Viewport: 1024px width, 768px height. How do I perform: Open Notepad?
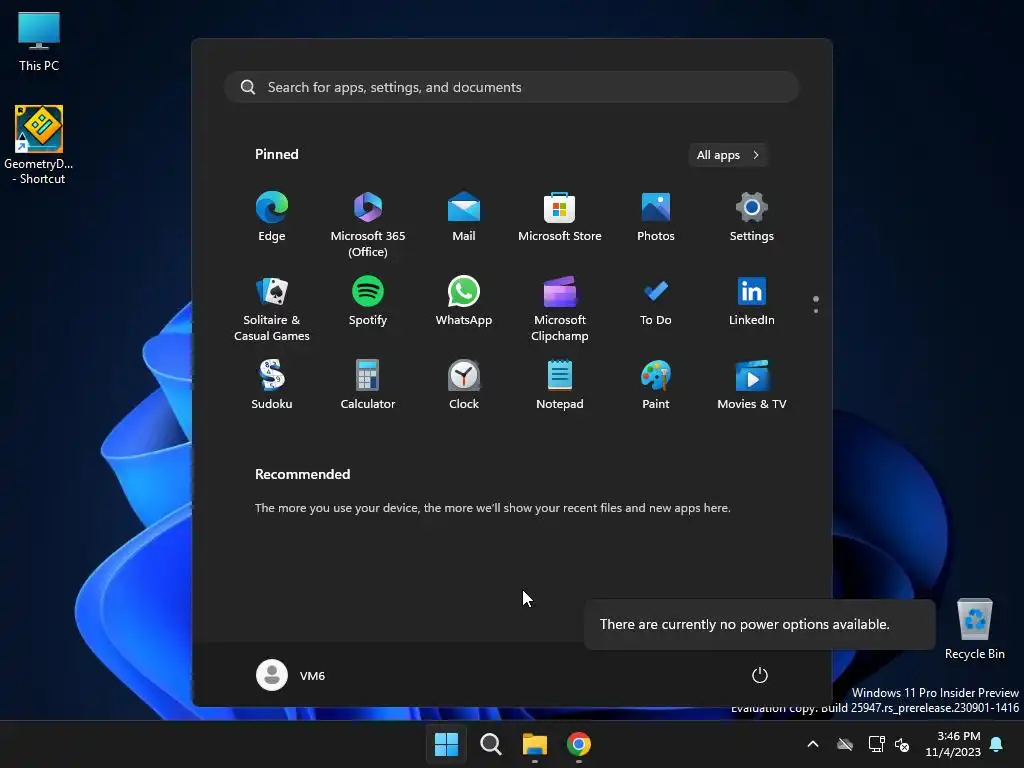(560, 385)
